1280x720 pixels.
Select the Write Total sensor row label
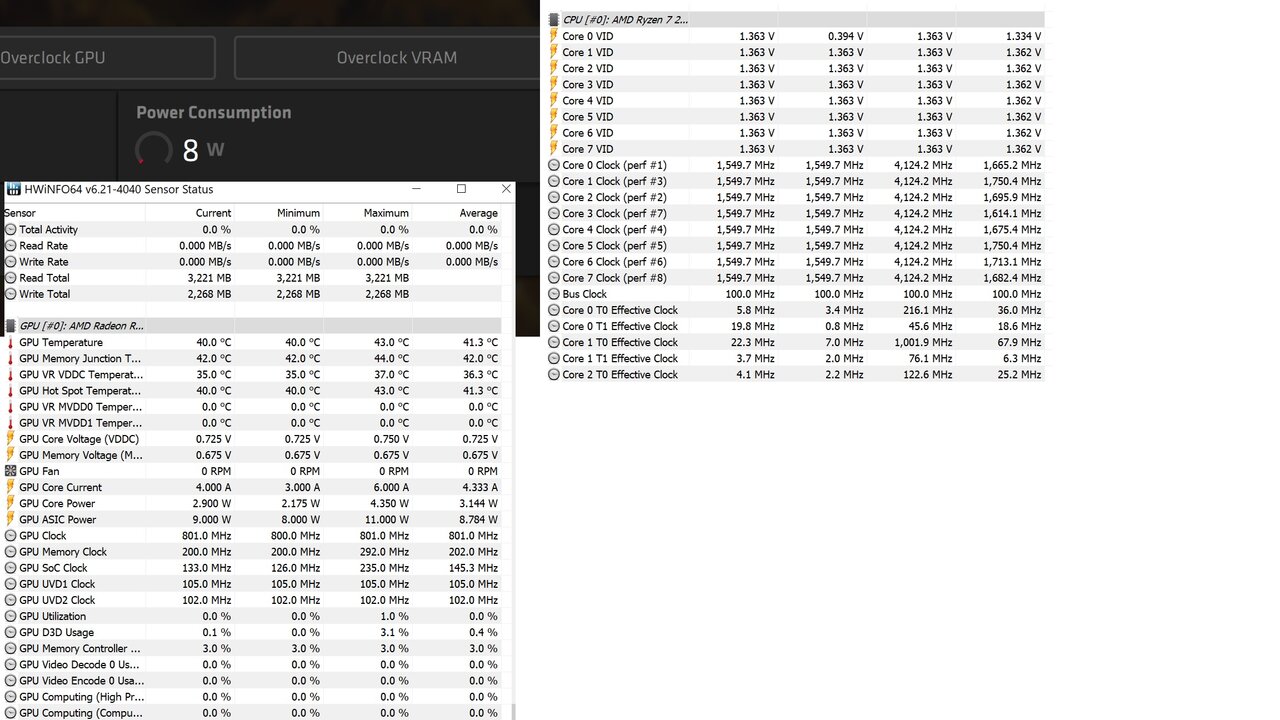44,294
